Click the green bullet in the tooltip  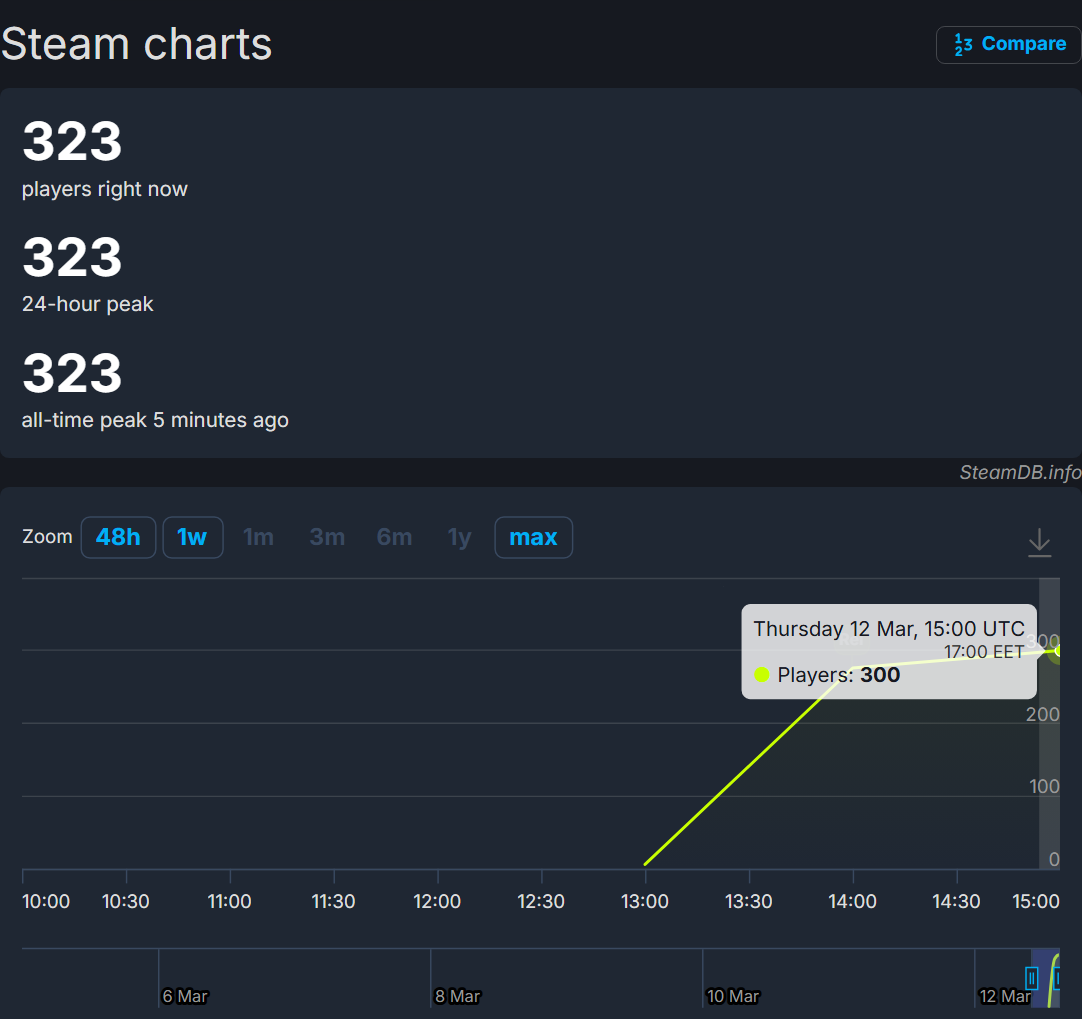[x=762, y=675]
